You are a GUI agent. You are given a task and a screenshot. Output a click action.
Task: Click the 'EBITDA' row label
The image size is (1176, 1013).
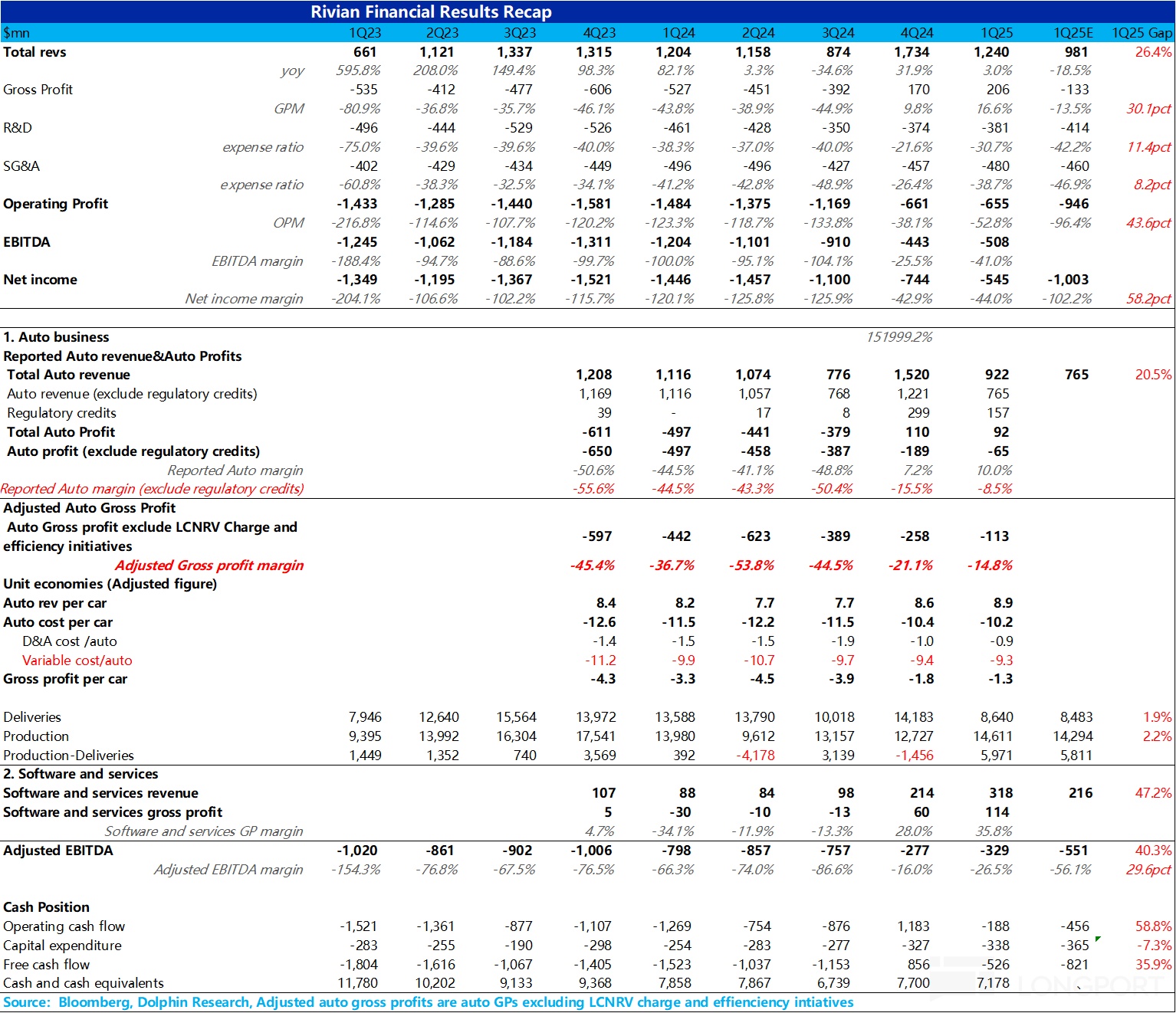click(x=27, y=242)
